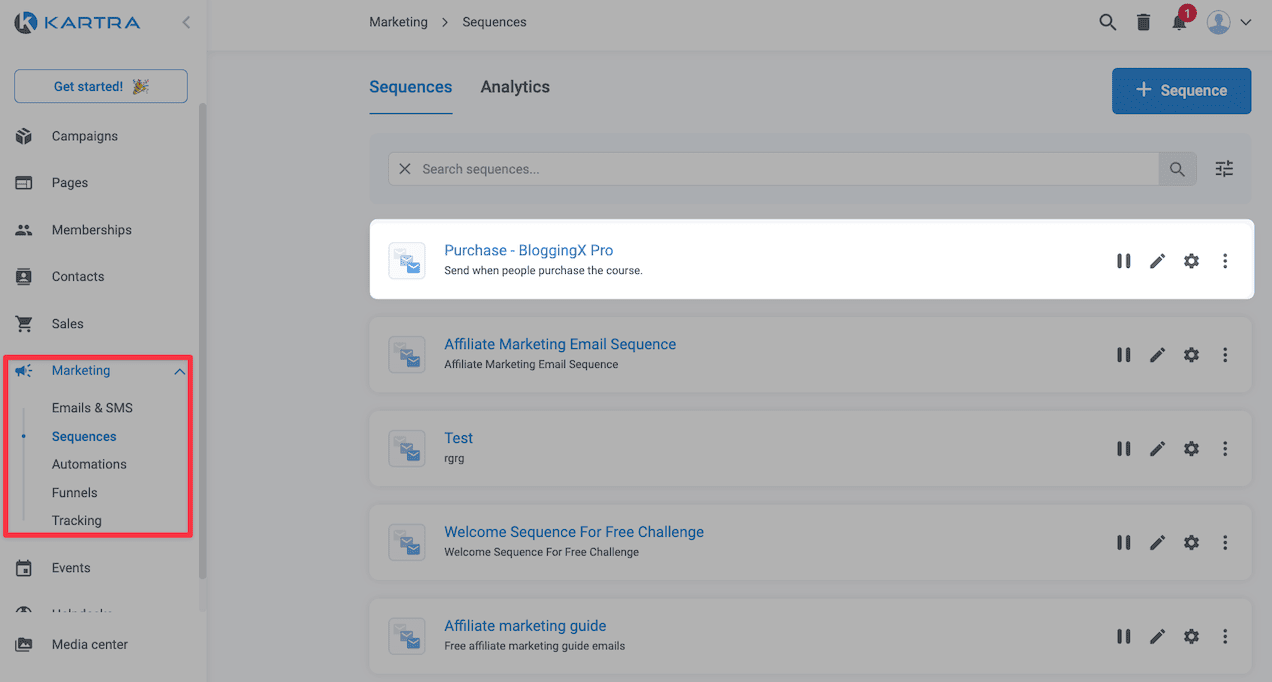Open Emails & SMS submenu item
The height and width of the screenshot is (682, 1272).
click(92, 408)
